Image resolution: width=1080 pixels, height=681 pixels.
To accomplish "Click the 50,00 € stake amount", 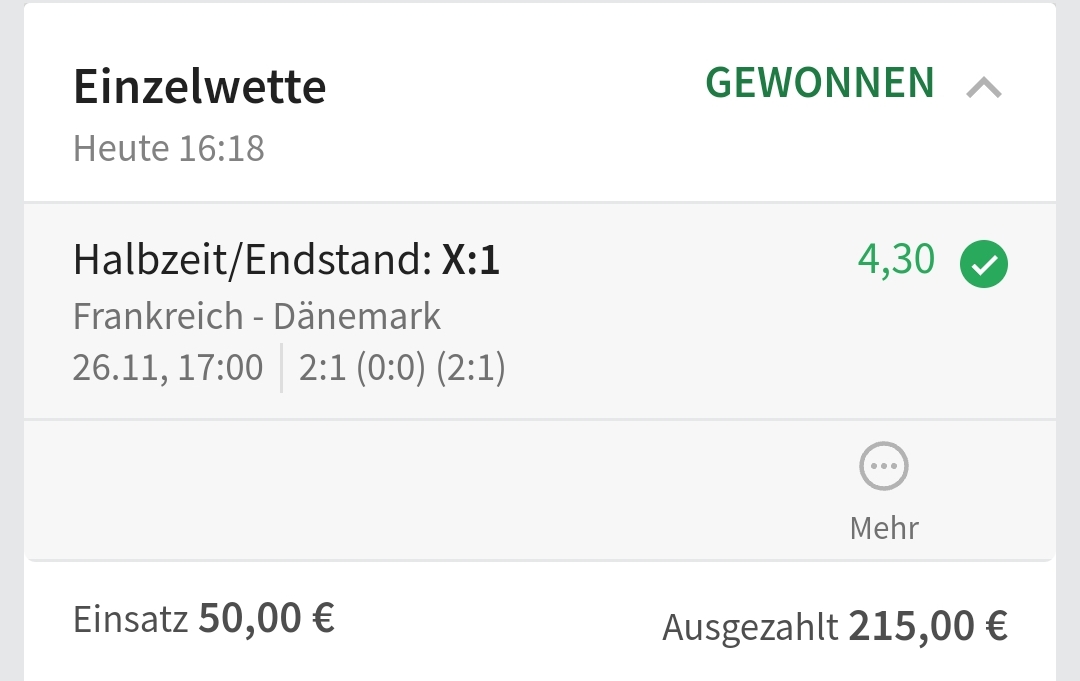I will pyautogui.click(x=266, y=619).
